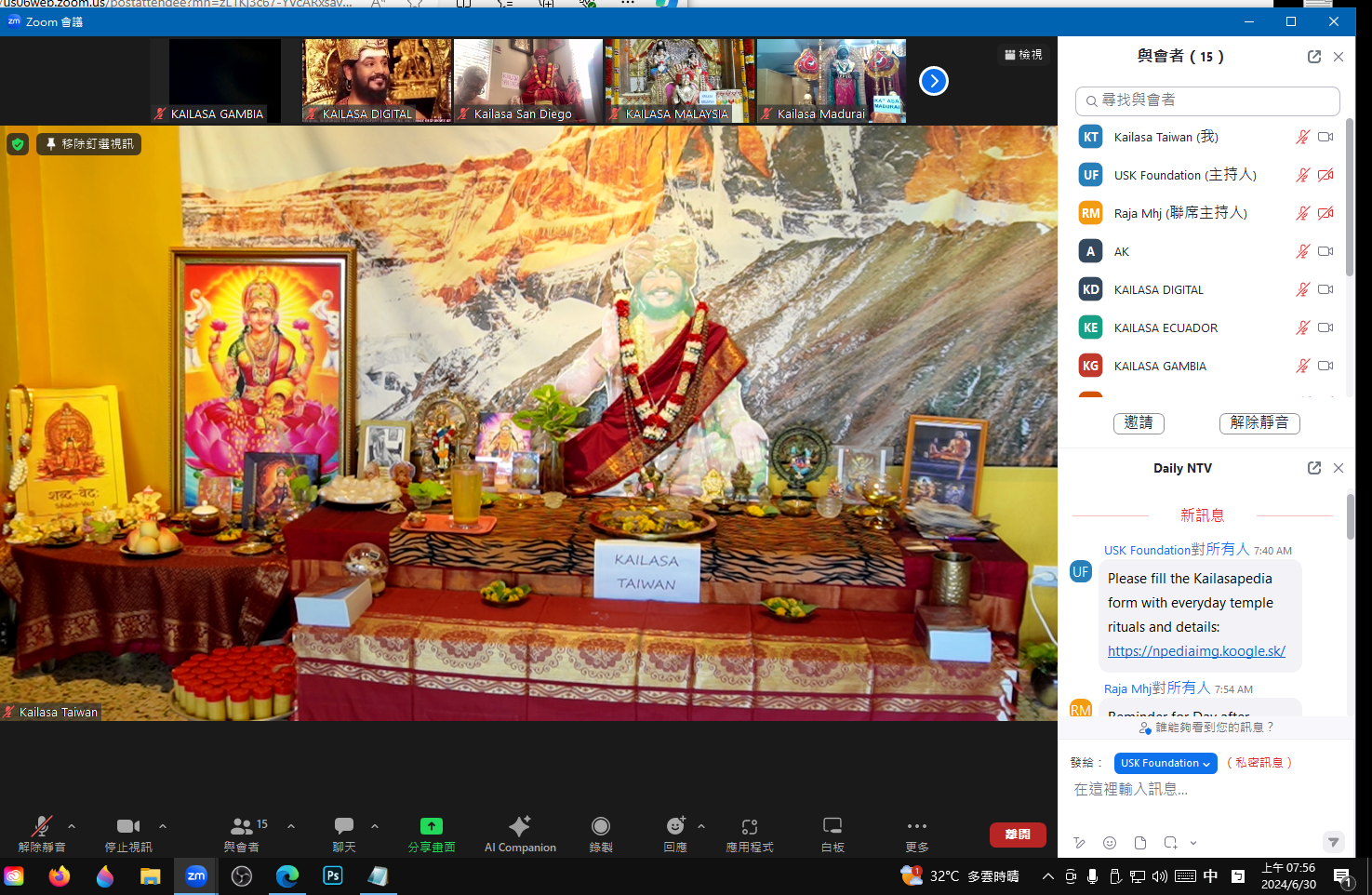The height and width of the screenshot is (895, 1372).
Task: Click the emoji icon in chat box
Action: click(1110, 843)
